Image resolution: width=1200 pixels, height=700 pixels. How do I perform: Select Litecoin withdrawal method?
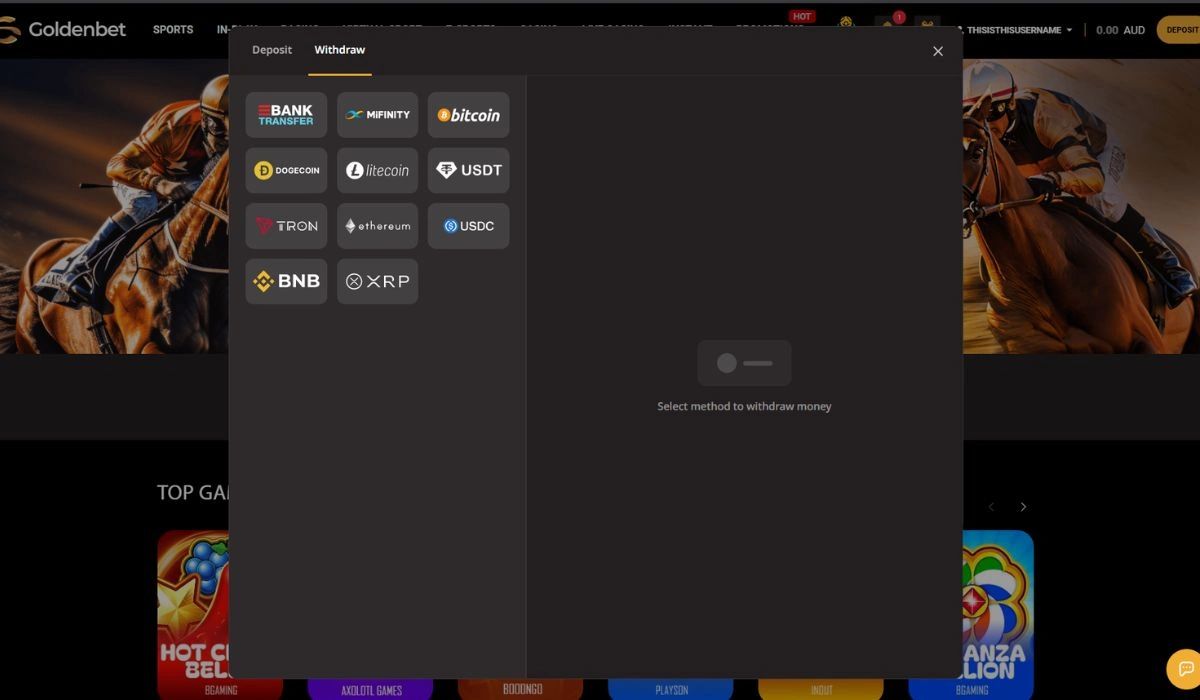coord(377,171)
